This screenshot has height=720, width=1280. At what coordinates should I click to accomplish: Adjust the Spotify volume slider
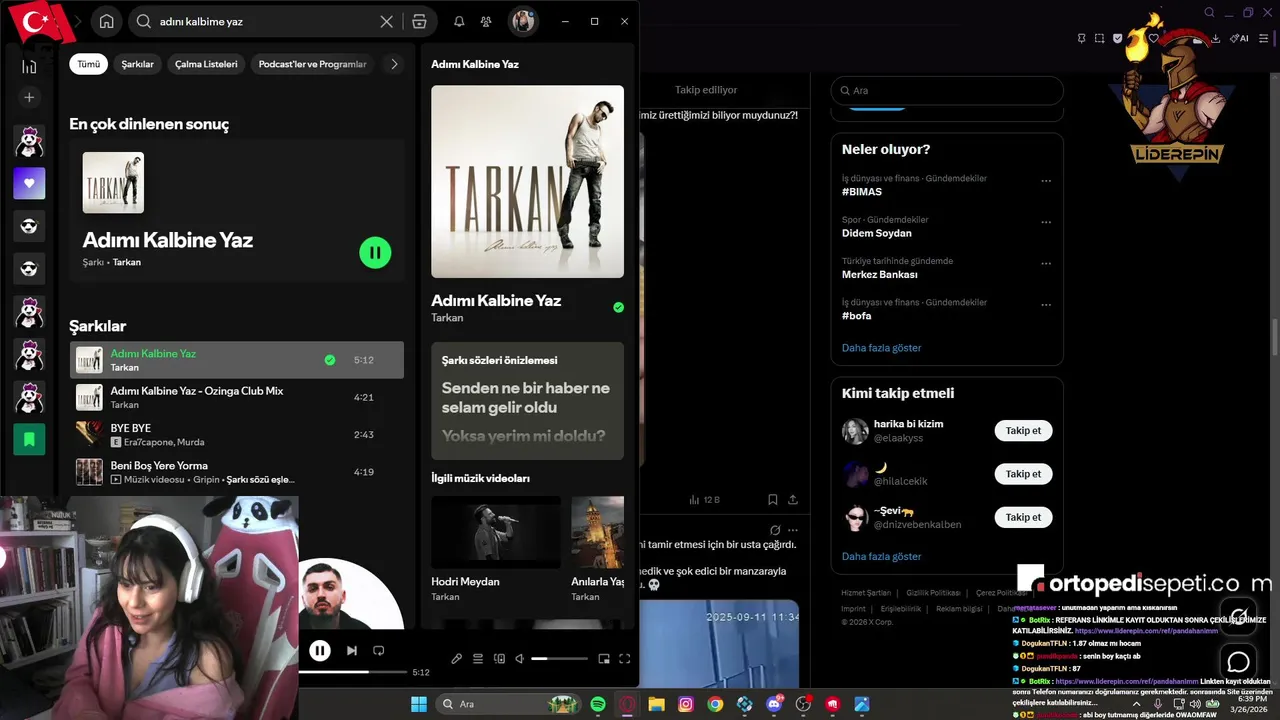pos(559,659)
